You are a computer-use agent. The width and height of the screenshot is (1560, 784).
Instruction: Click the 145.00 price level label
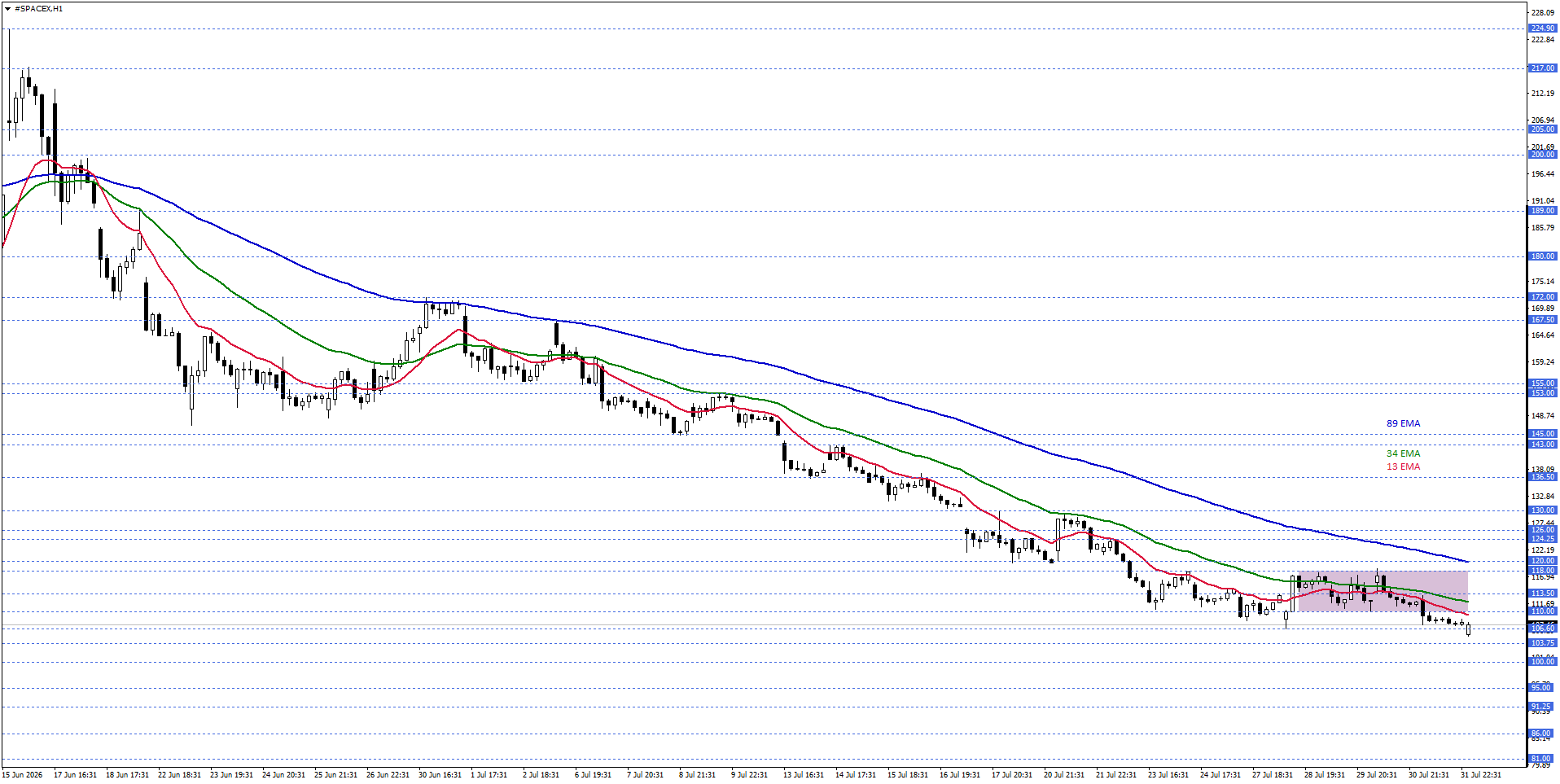click(1543, 434)
